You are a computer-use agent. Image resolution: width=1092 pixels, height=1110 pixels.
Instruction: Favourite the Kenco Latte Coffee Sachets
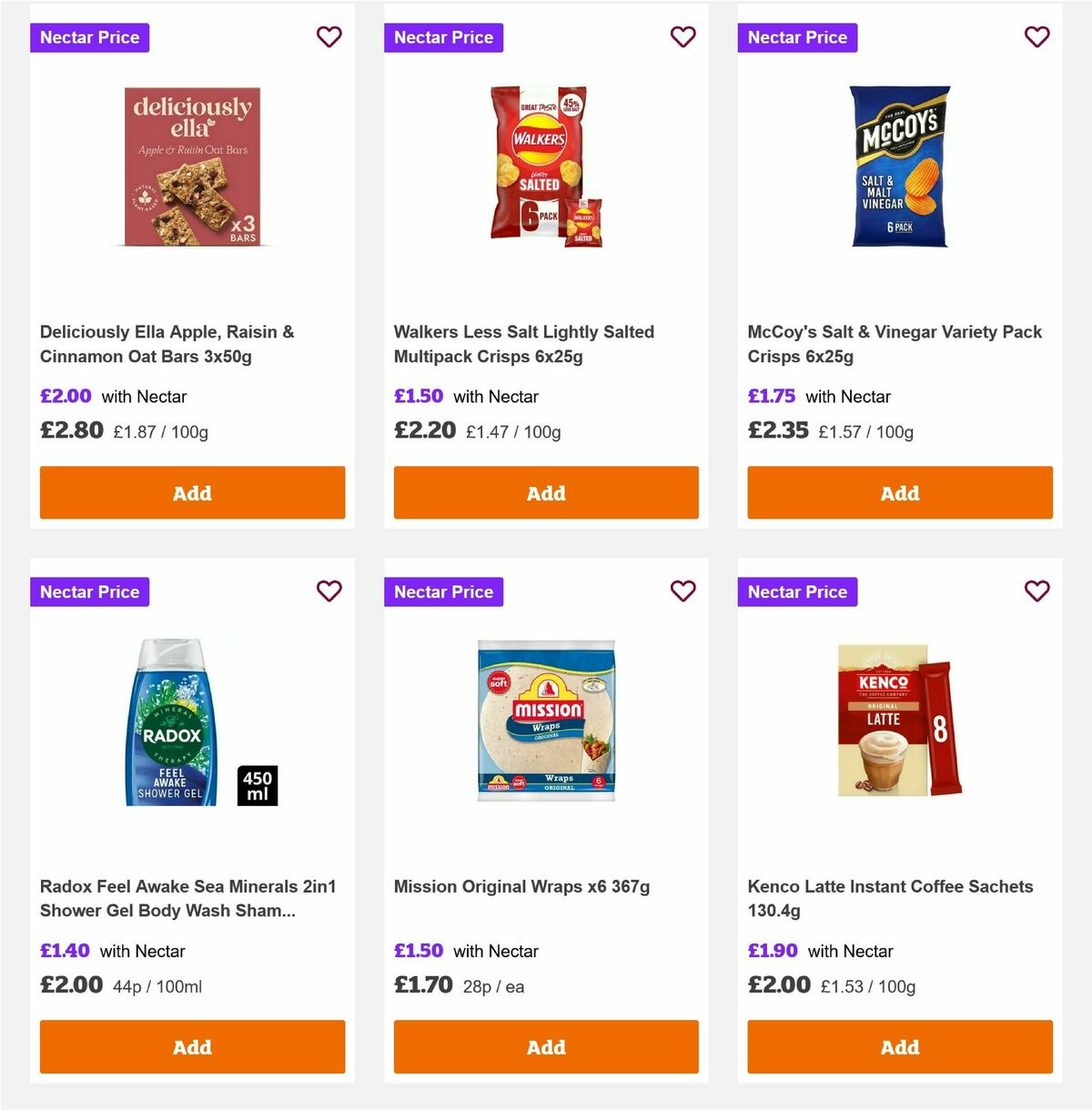click(x=1036, y=591)
